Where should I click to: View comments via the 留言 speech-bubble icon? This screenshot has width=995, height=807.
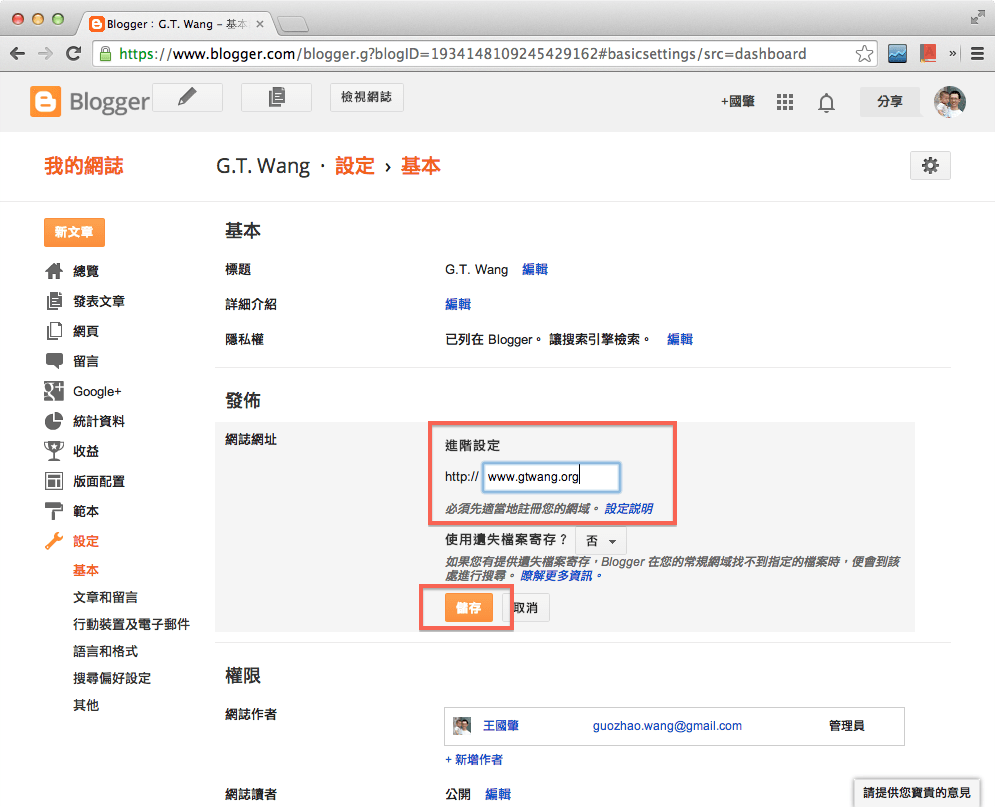pos(52,361)
